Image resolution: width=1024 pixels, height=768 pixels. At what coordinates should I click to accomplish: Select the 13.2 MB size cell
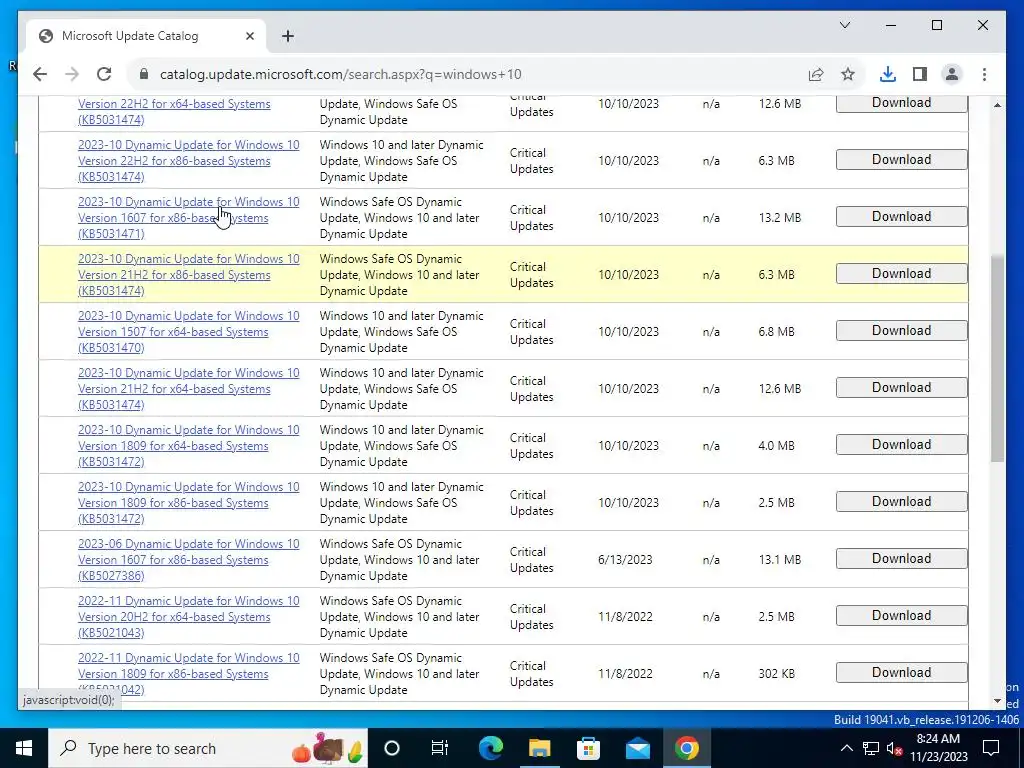point(780,217)
